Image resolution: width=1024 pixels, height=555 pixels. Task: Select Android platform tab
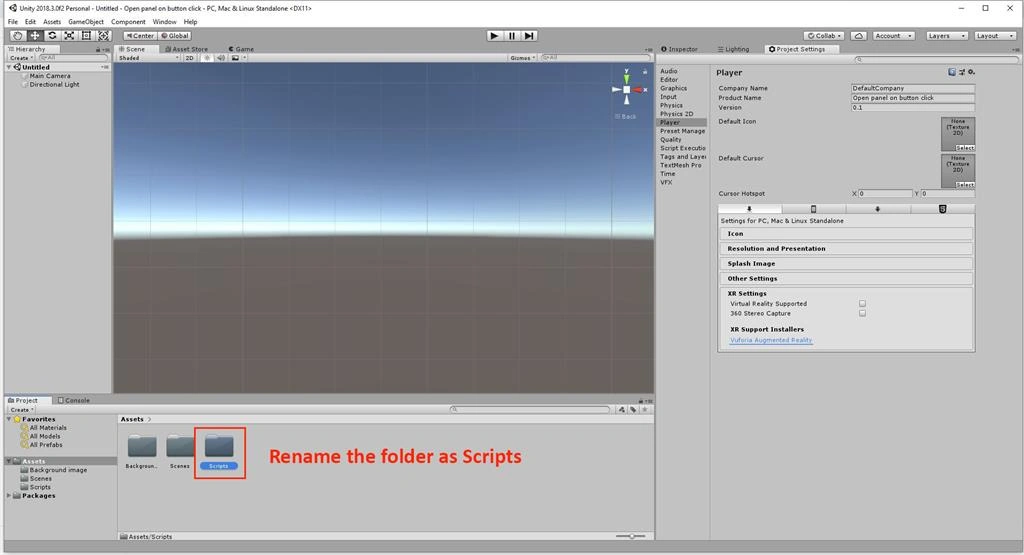878,209
